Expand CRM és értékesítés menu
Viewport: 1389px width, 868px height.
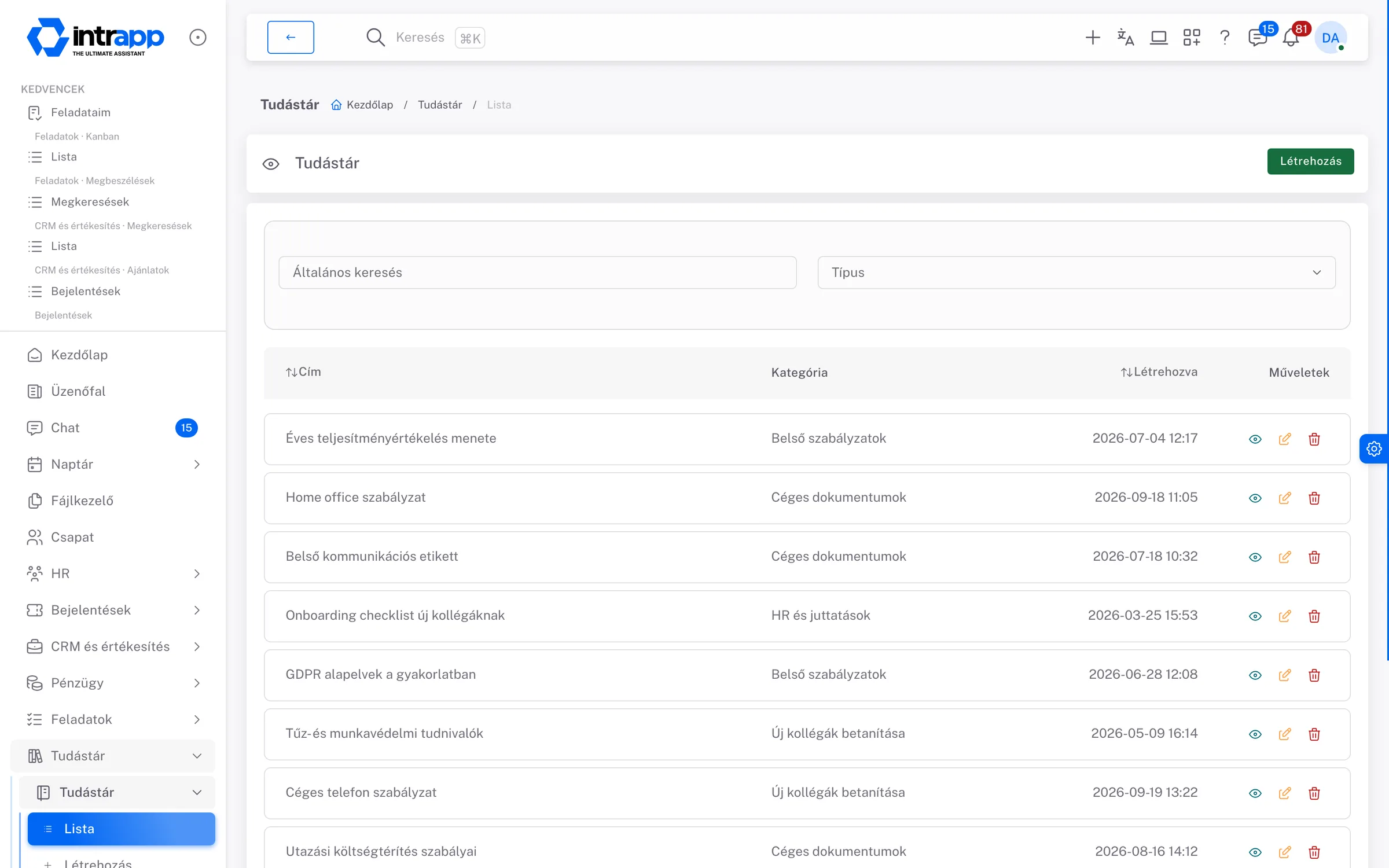coord(113,646)
